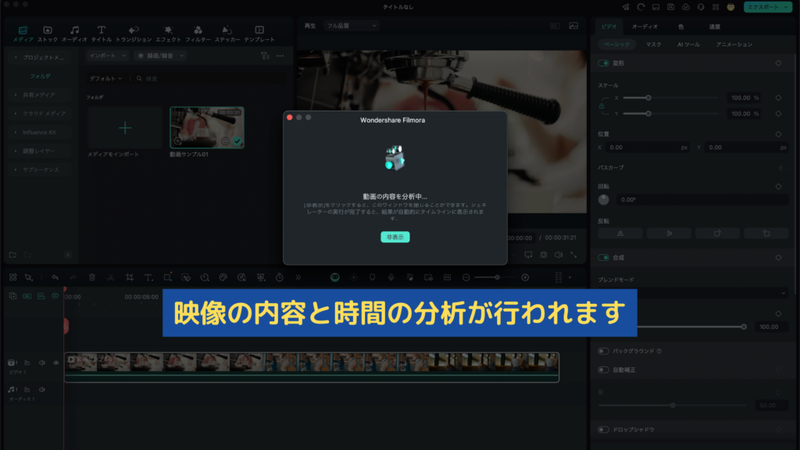Open the エフェクト (Effects) tab
The image size is (800, 450).
[x=168, y=34]
